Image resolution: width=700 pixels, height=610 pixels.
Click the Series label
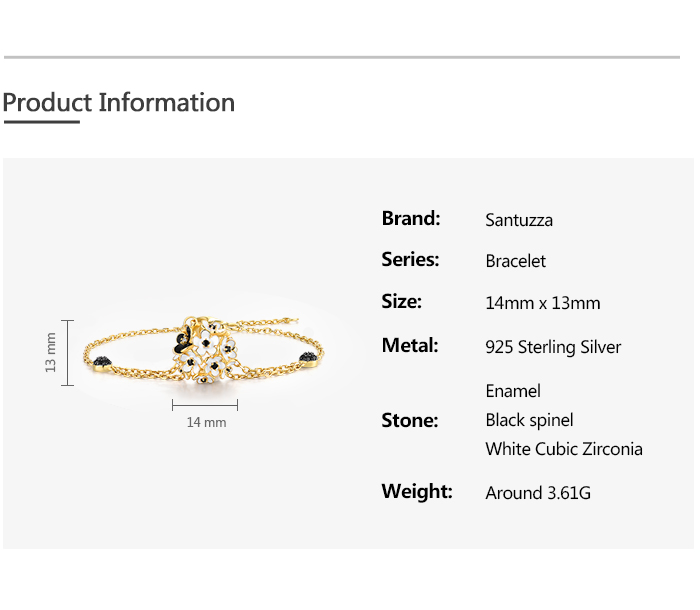(410, 260)
